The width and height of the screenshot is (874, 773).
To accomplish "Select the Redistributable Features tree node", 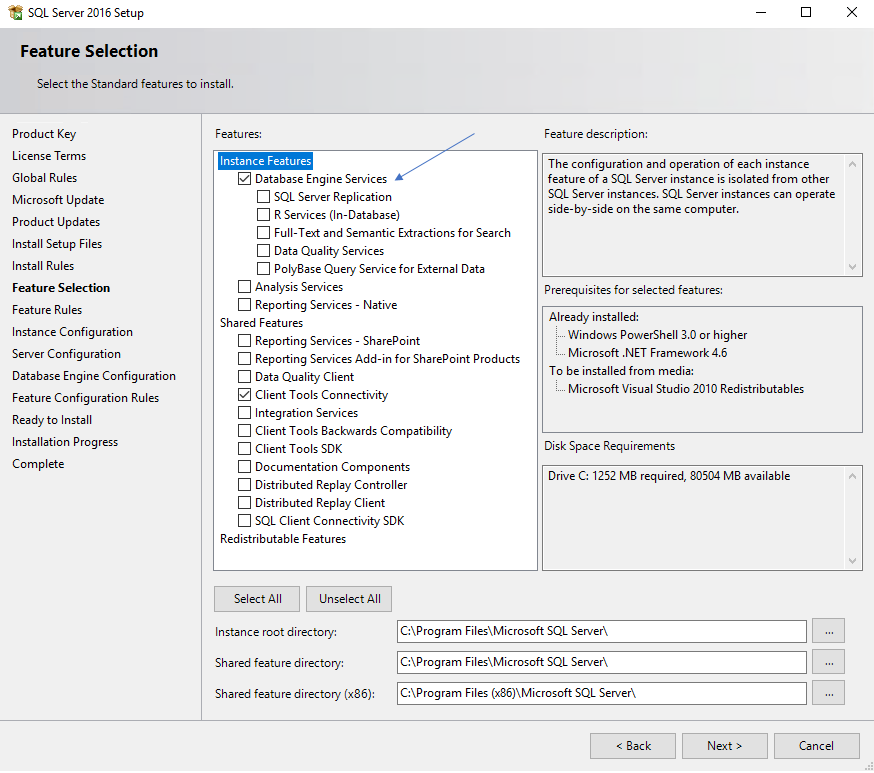I will pos(282,539).
